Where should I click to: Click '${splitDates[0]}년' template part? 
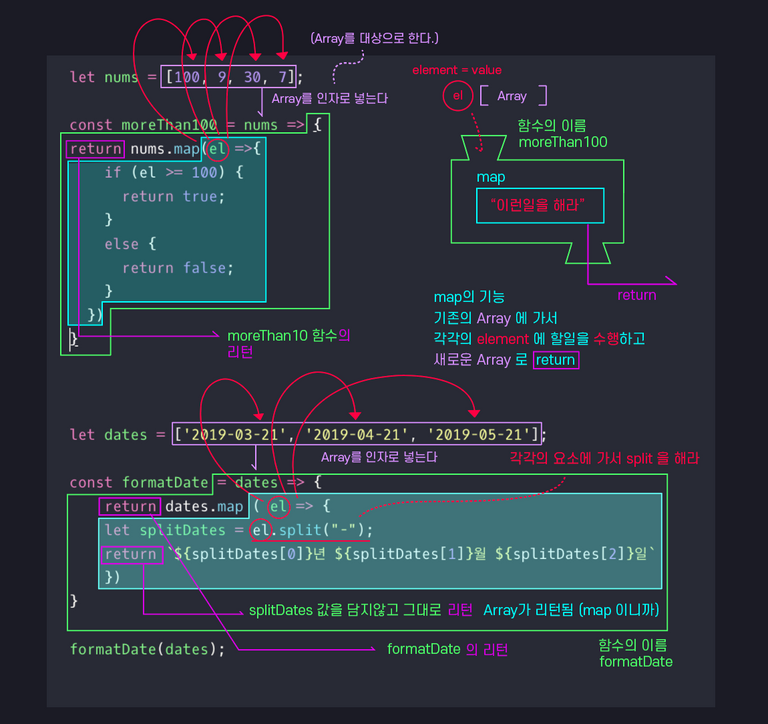(x=250, y=554)
